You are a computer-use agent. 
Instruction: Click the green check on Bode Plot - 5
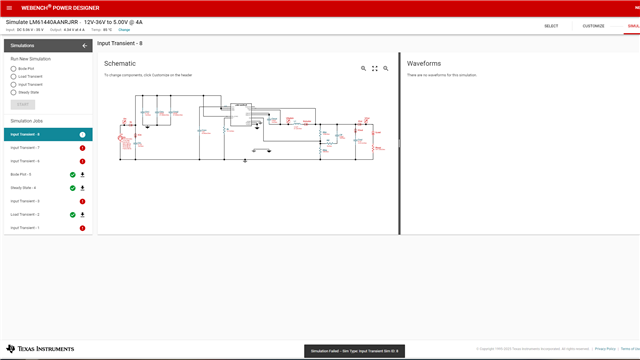pos(73,175)
